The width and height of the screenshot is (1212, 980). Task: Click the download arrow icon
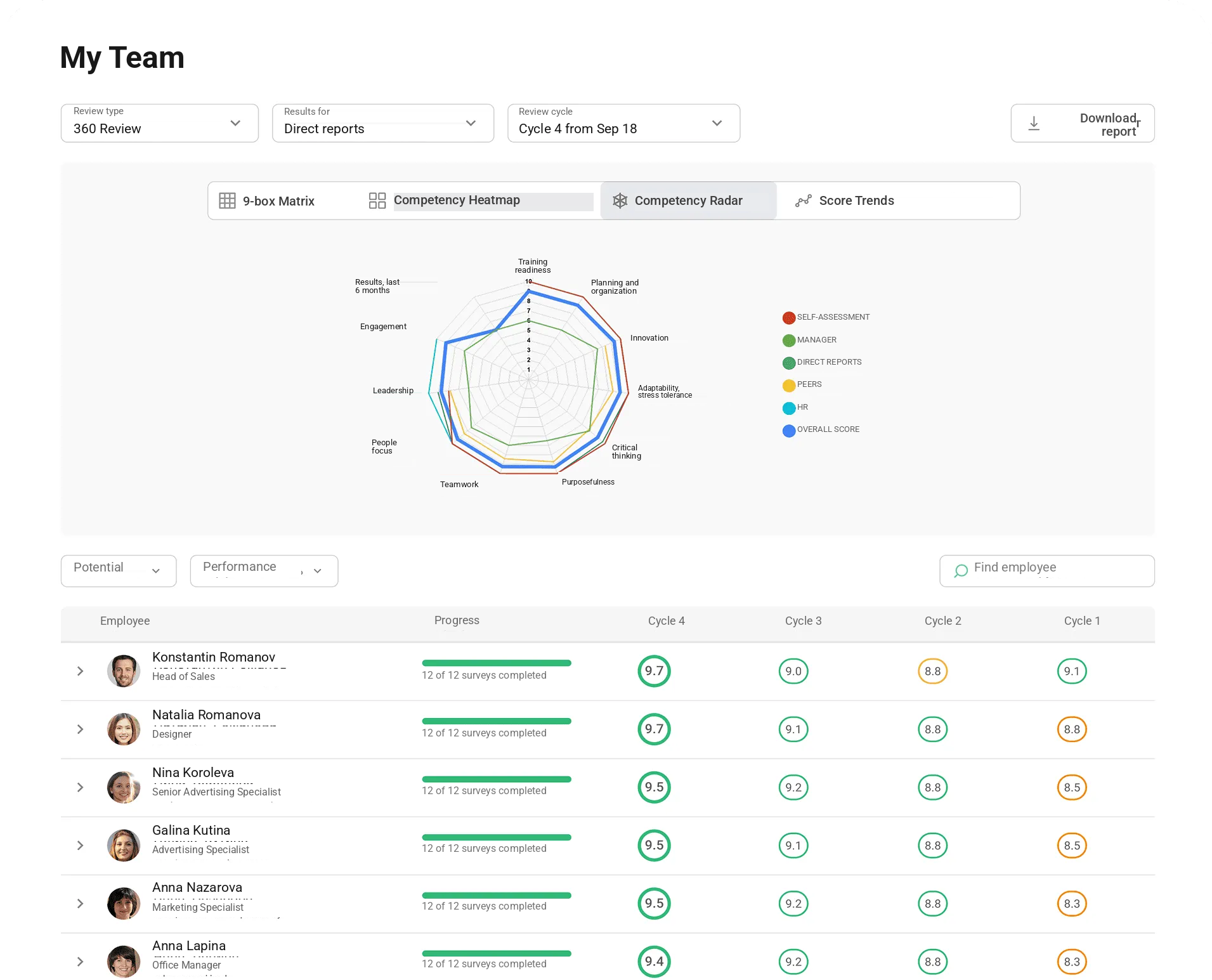click(x=1034, y=124)
